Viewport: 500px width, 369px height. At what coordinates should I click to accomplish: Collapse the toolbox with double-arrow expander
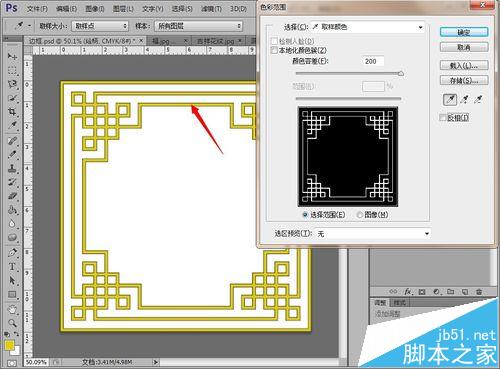pos(6,39)
